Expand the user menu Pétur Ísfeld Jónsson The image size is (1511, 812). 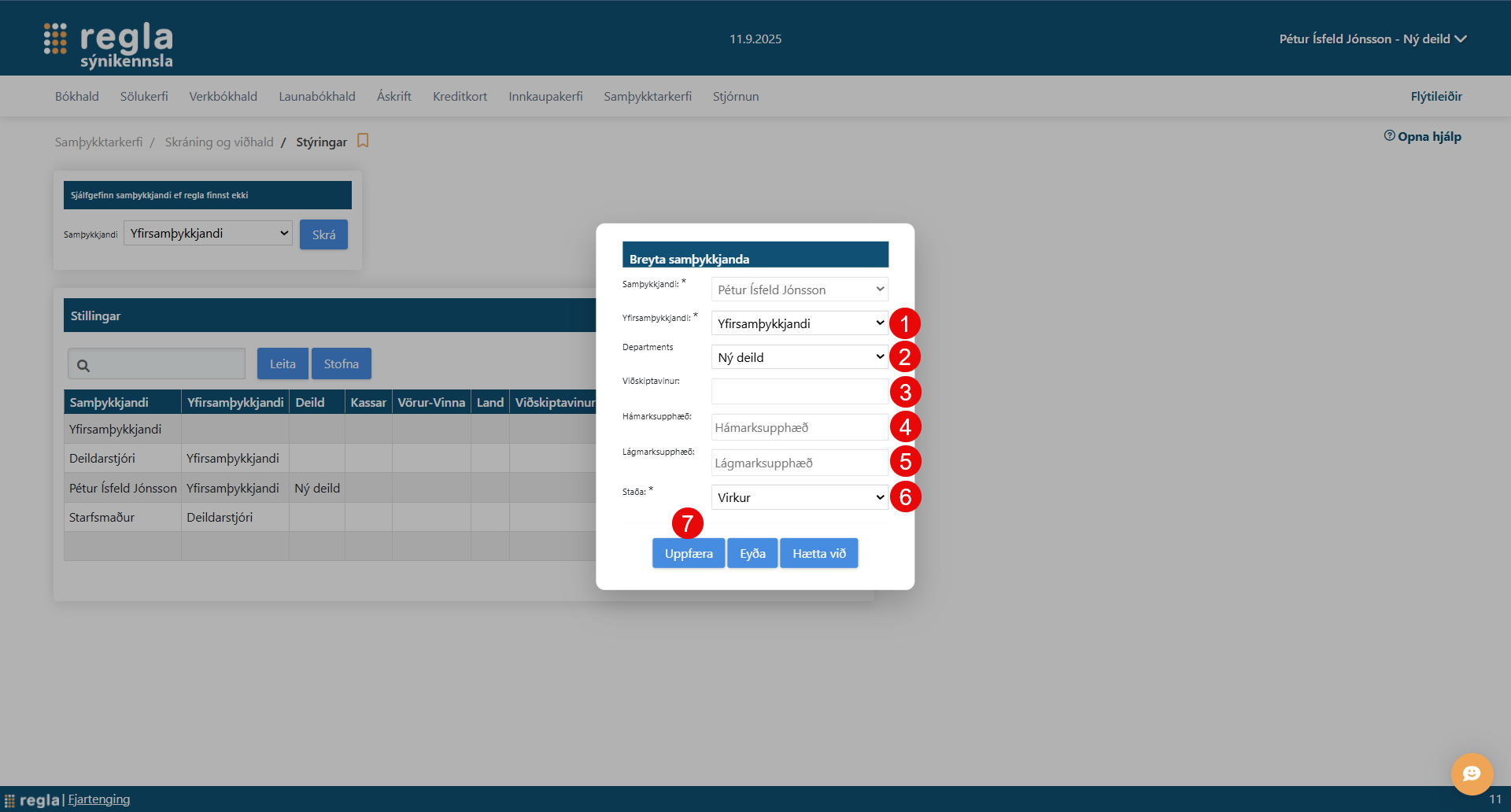pos(1372,39)
